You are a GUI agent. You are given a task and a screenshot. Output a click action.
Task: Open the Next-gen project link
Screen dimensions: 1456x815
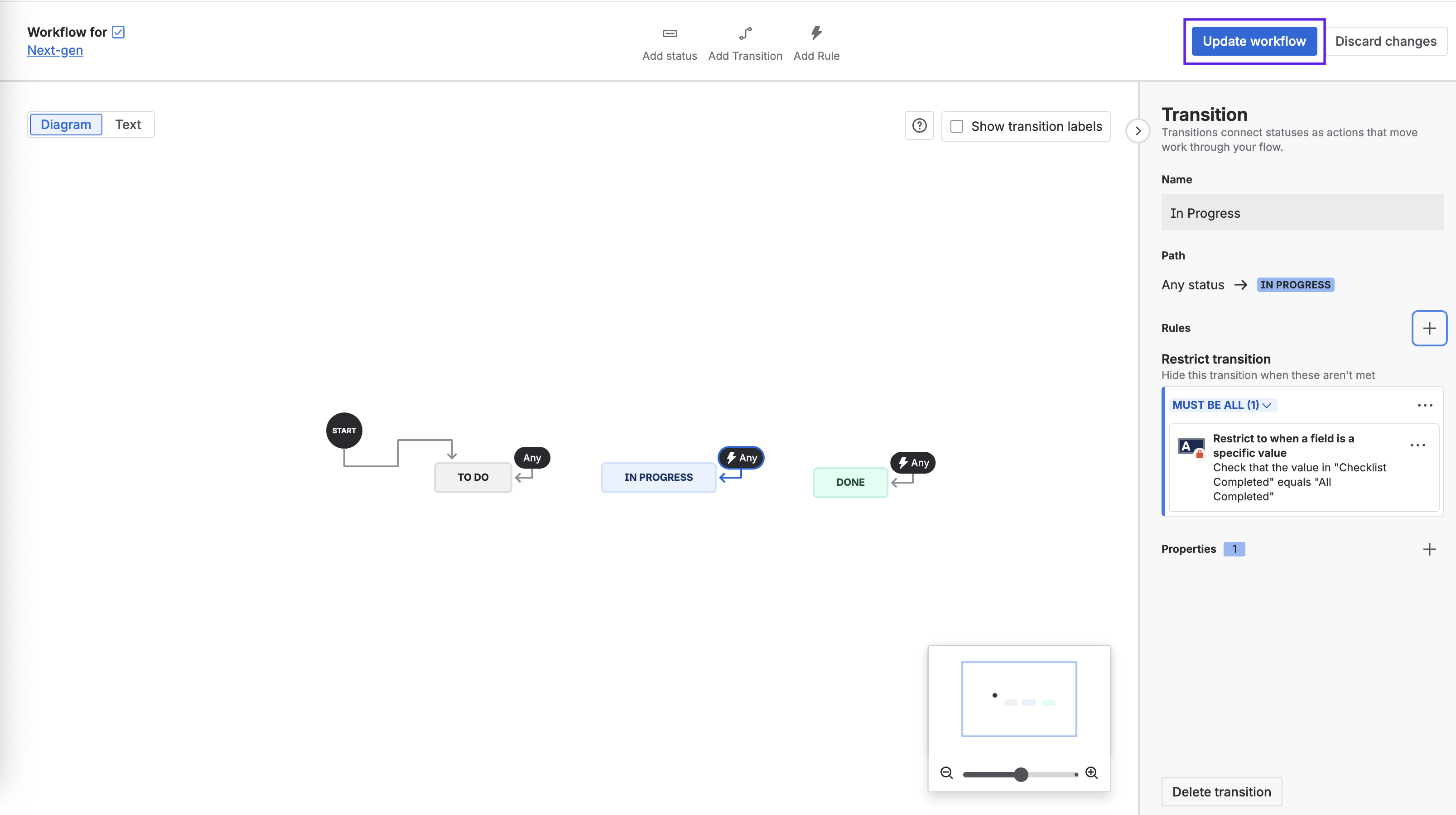[x=55, y=50]
